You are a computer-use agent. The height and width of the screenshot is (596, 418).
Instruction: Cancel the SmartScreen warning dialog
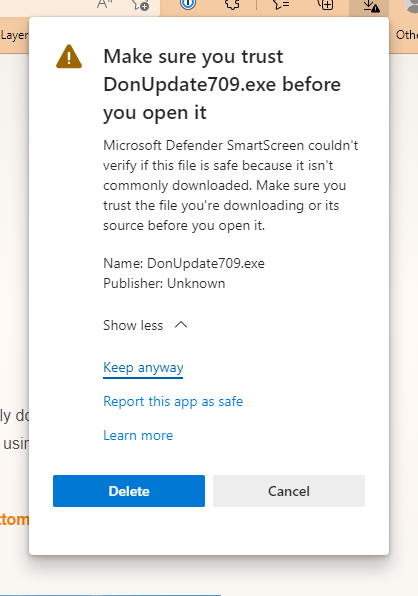point(289,491)
